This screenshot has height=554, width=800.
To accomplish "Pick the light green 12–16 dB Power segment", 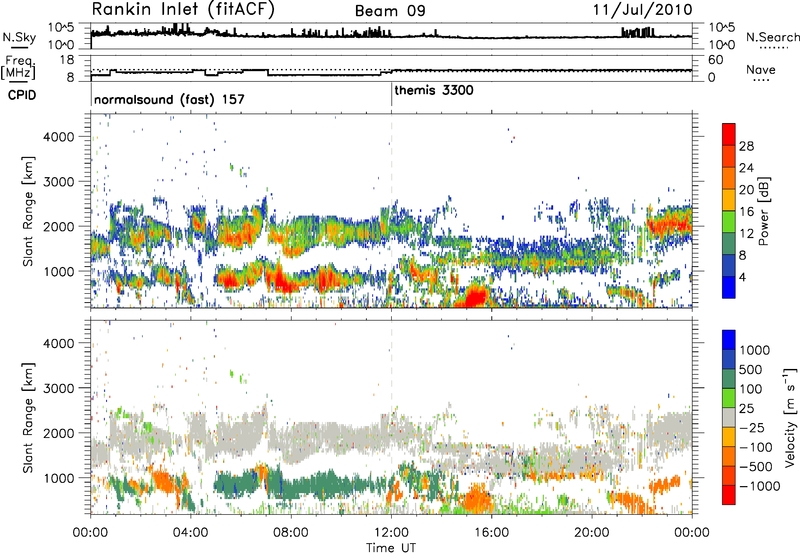I will click(729, 221).
